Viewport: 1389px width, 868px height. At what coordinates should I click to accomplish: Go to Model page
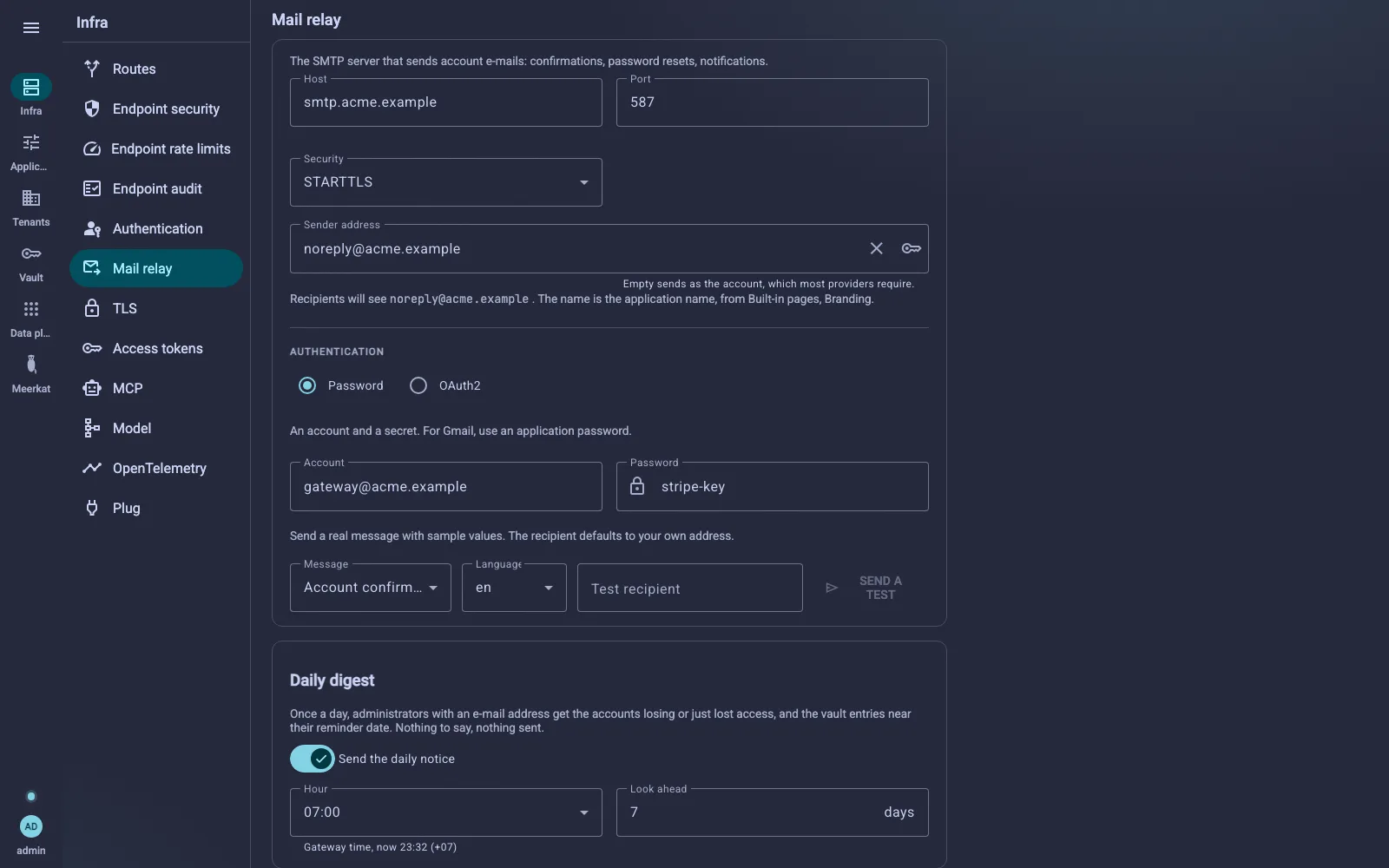[156, 428]
